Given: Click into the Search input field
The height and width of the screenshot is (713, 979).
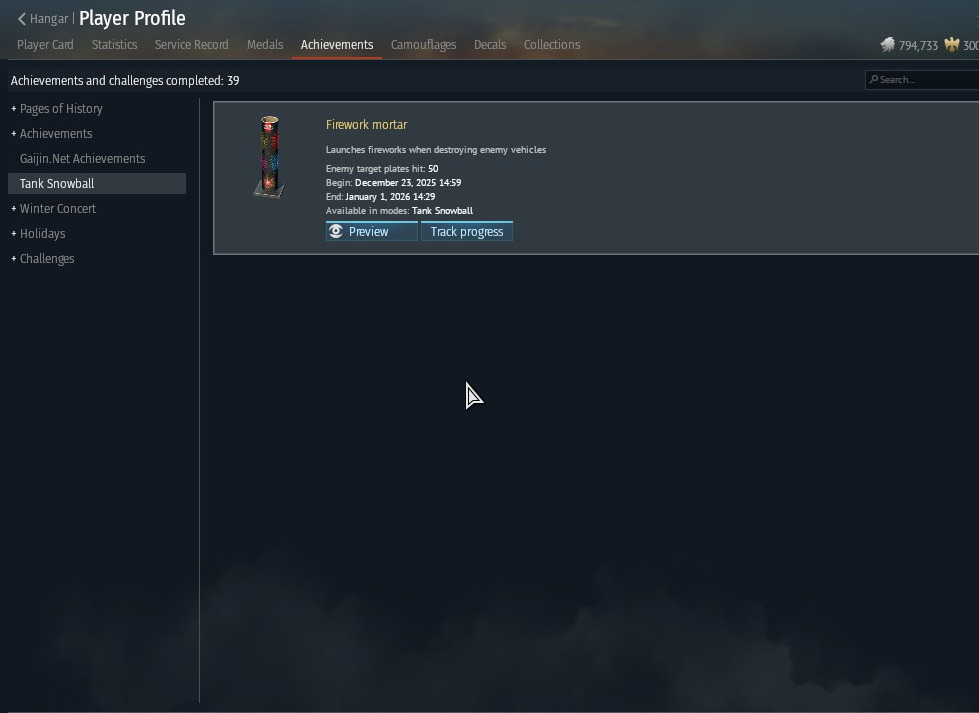Looking at the screenshot, I should click(x=922, y=79).
